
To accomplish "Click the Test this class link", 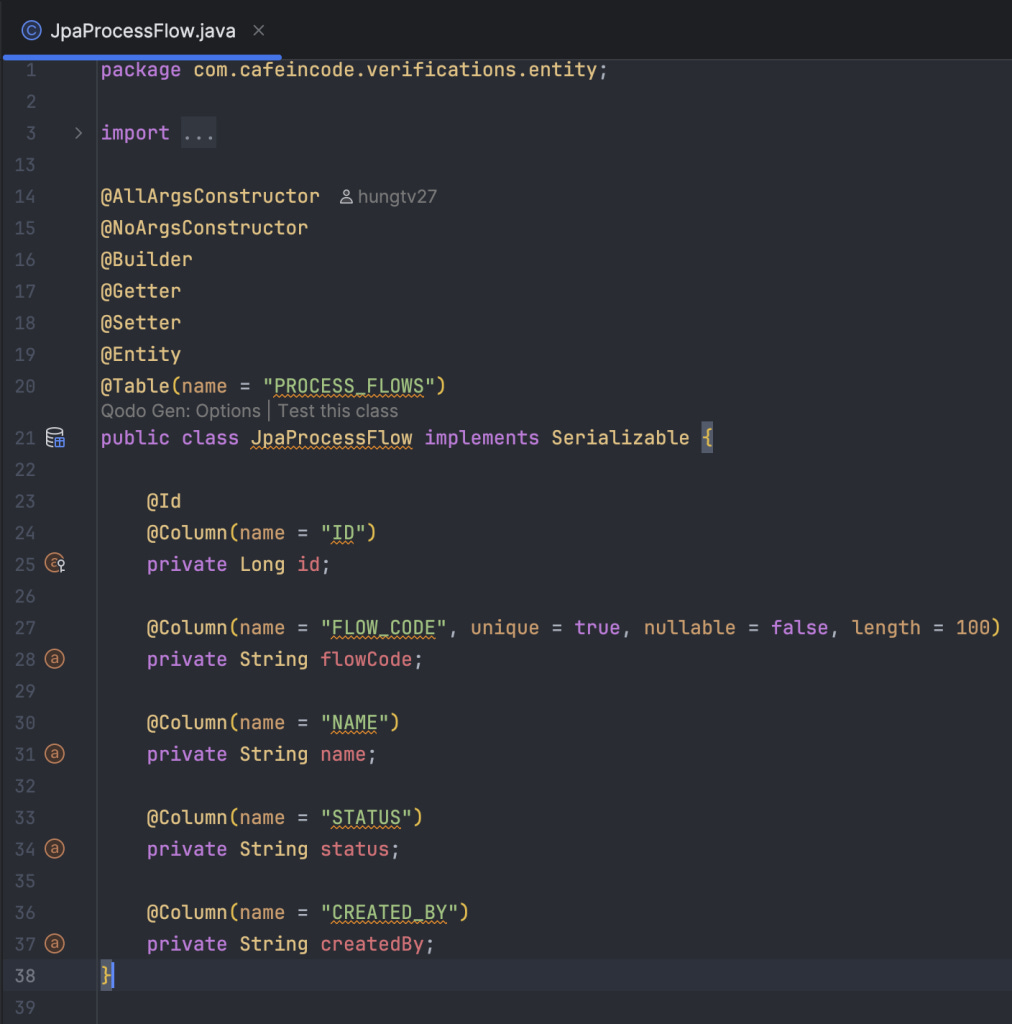I will point(338,411).
